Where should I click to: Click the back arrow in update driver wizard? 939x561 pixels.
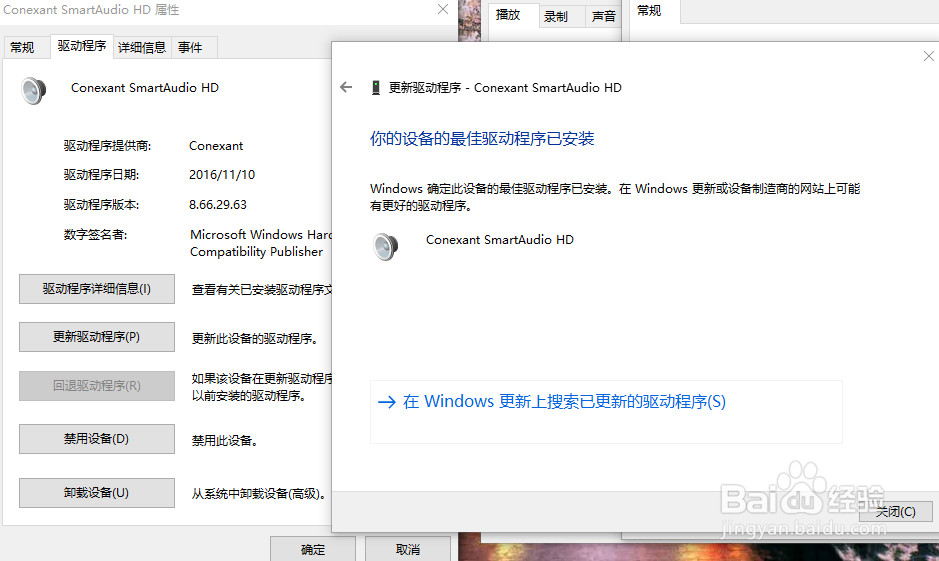pos(346,87)
